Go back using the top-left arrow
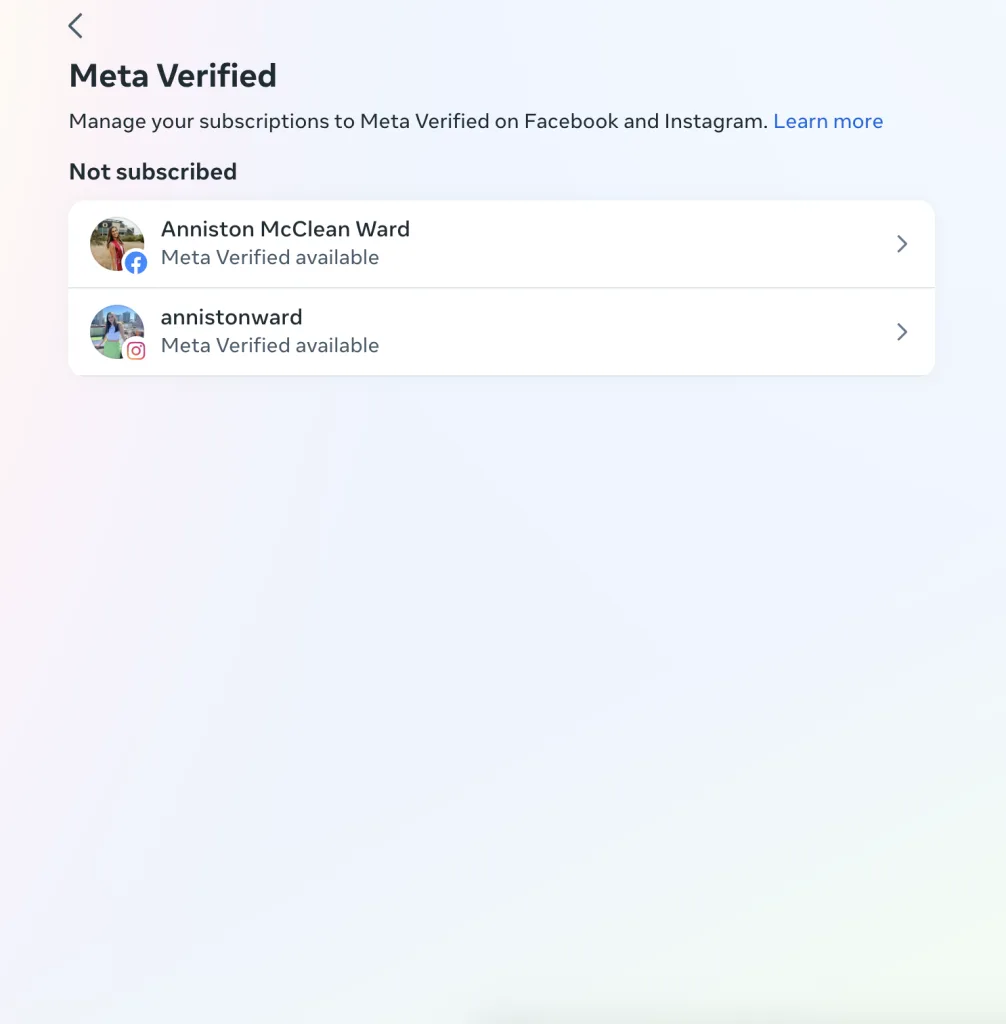This screenshot has width=1006, height=1024. click(x=76, y=26)
